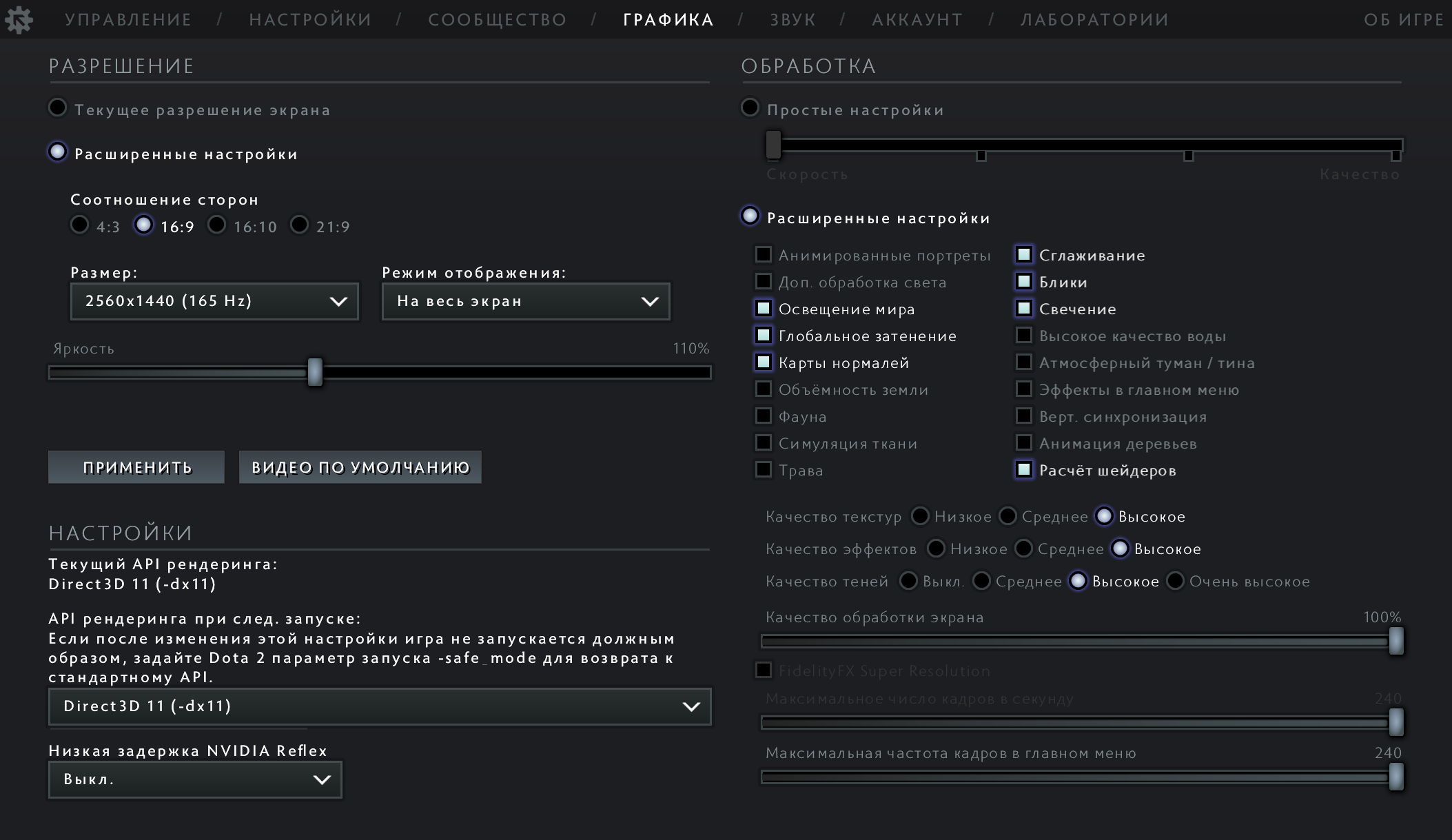The width and height of the screenshot is (1452, 840).
Task: Open the УПРАВЛЕНИЕ tab
Action: coord(128,19)
